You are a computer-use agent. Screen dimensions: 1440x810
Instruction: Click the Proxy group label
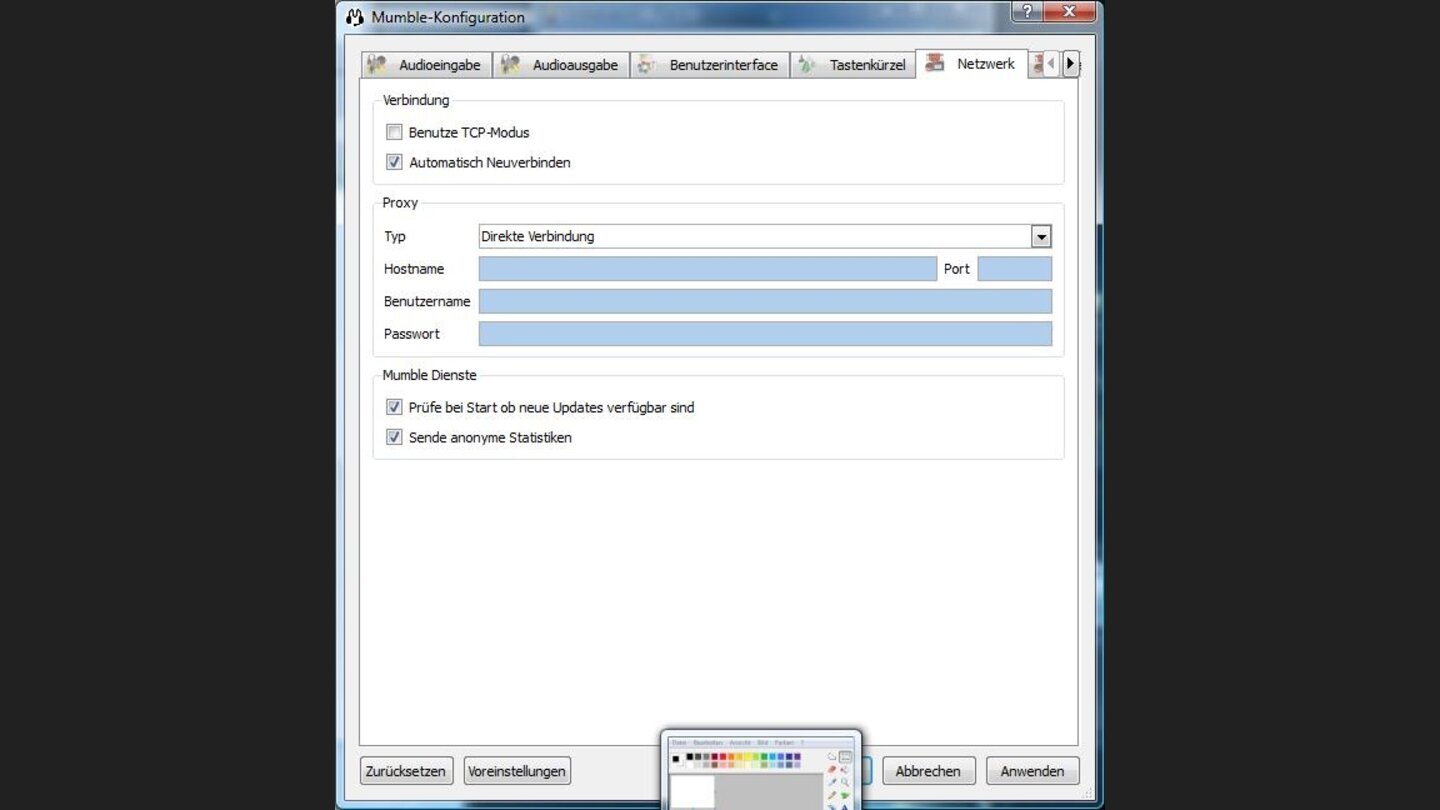[x=400, y=202]
